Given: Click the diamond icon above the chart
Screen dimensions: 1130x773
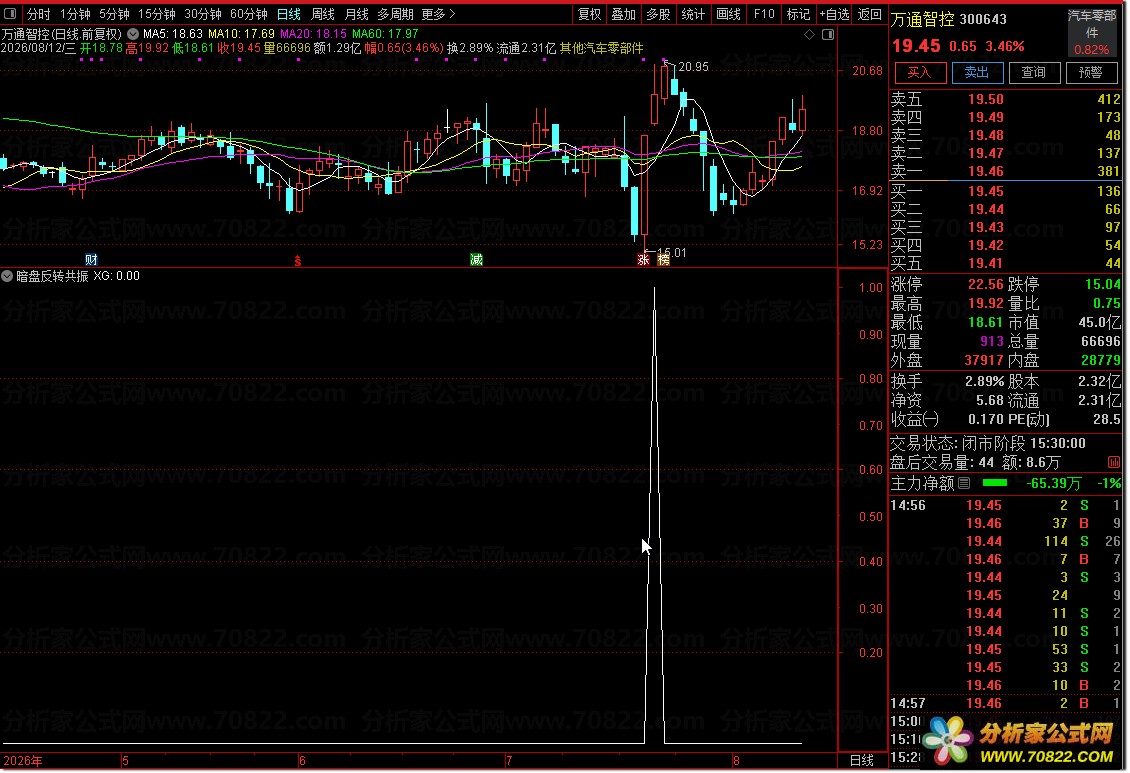Looking at the screenshot, I should point(809,35).
